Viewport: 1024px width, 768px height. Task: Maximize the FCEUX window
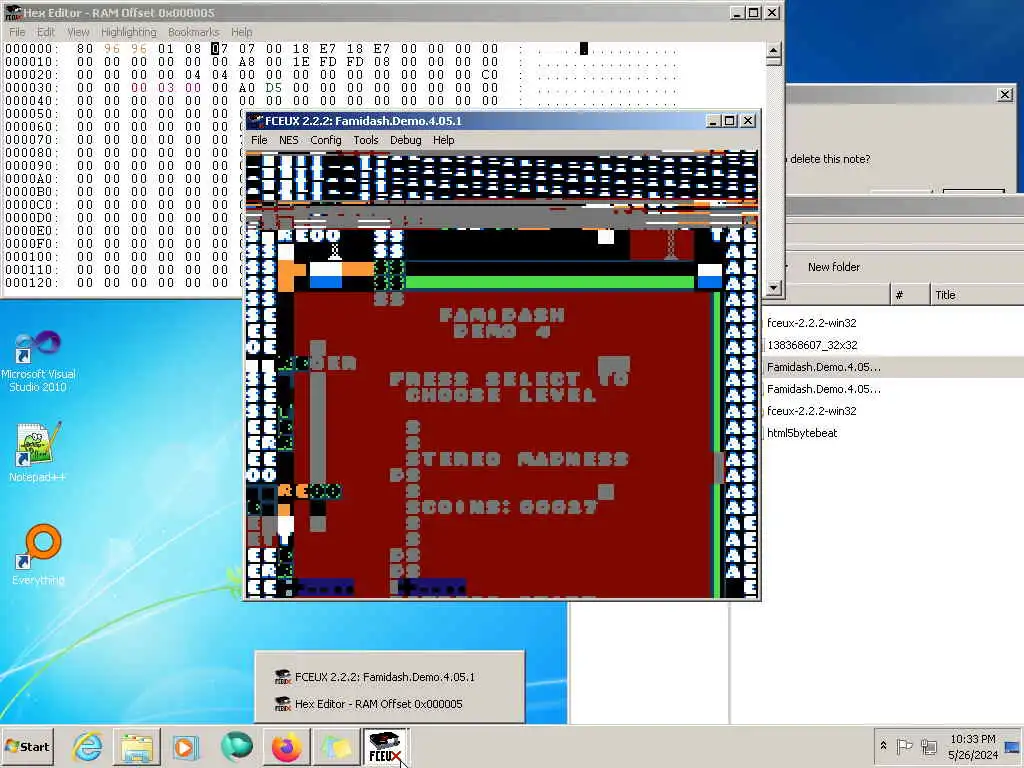point(730,121)
